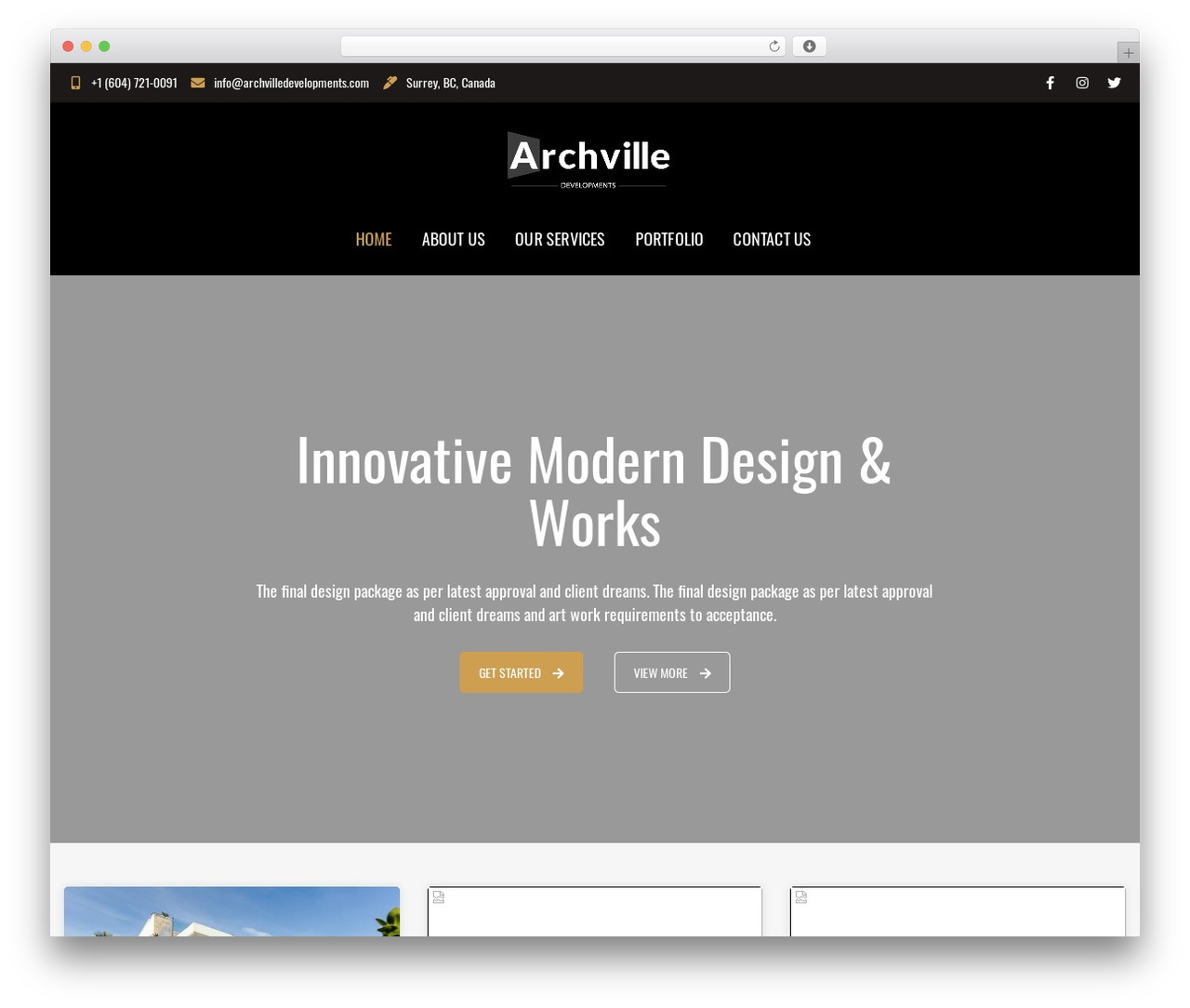Open the Portfolio menu item
1190x1008 pixels.
click(669, 239)
